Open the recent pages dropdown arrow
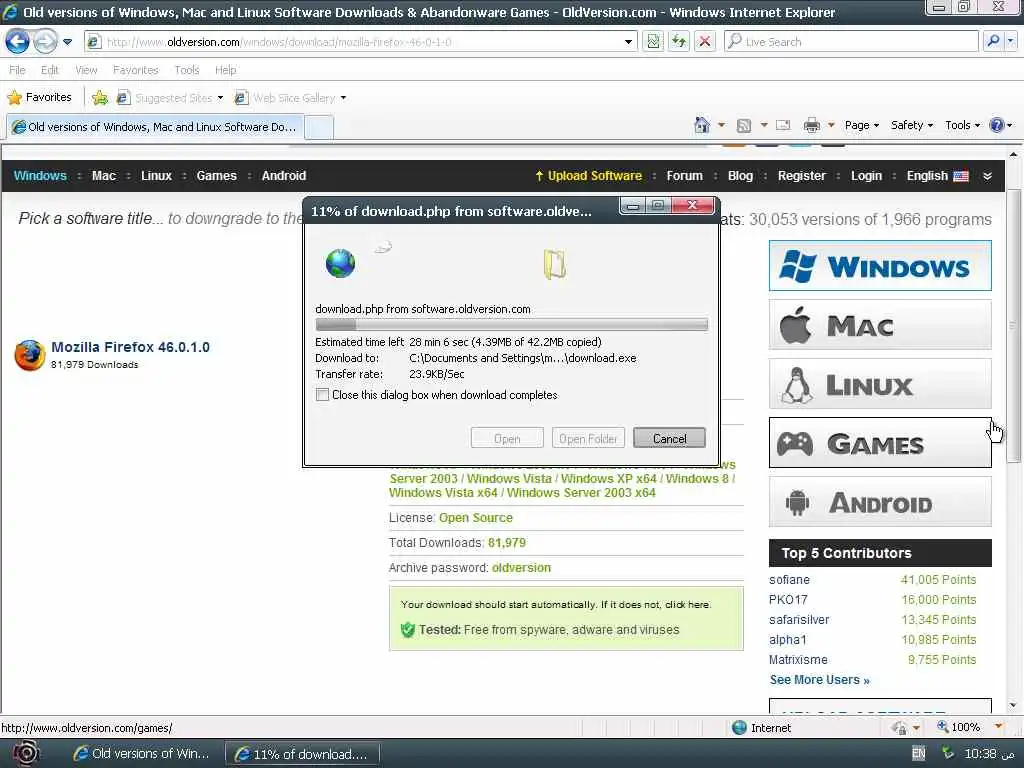 pyautogui.click(x=67, y=42)
